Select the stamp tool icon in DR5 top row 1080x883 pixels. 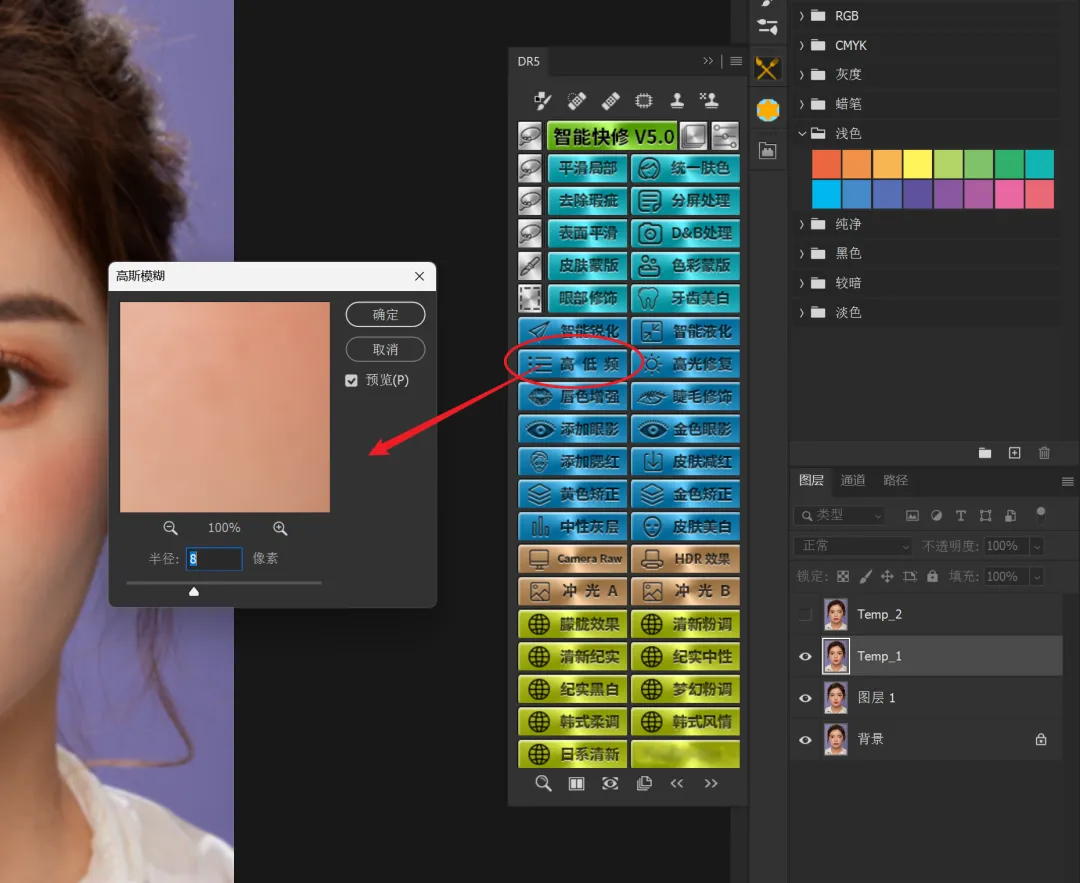pos(677,101)
